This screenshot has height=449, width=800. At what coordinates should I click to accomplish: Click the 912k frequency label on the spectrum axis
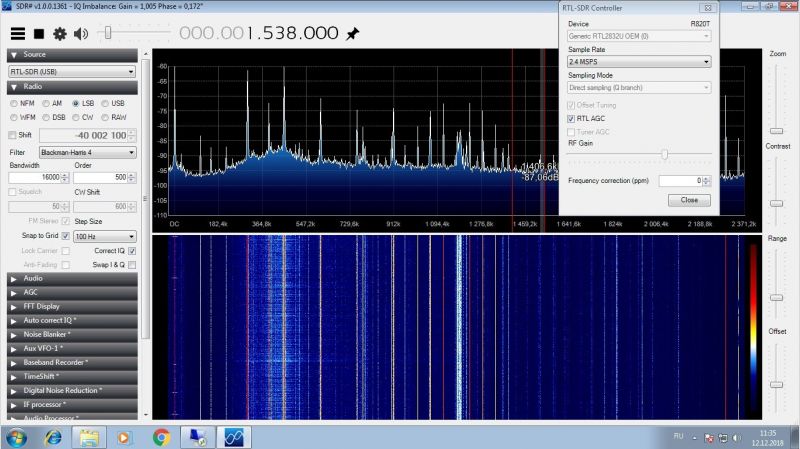pos(393,224)
